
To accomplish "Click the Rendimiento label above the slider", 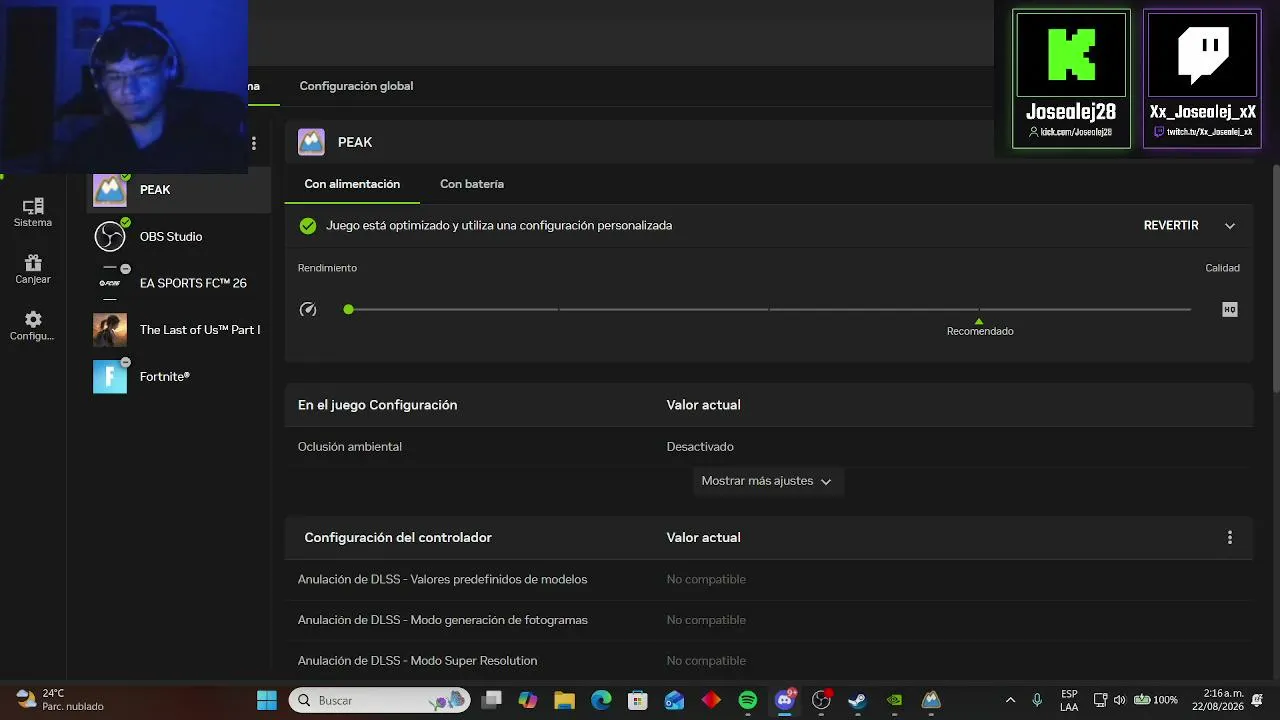I will point(327,268).
